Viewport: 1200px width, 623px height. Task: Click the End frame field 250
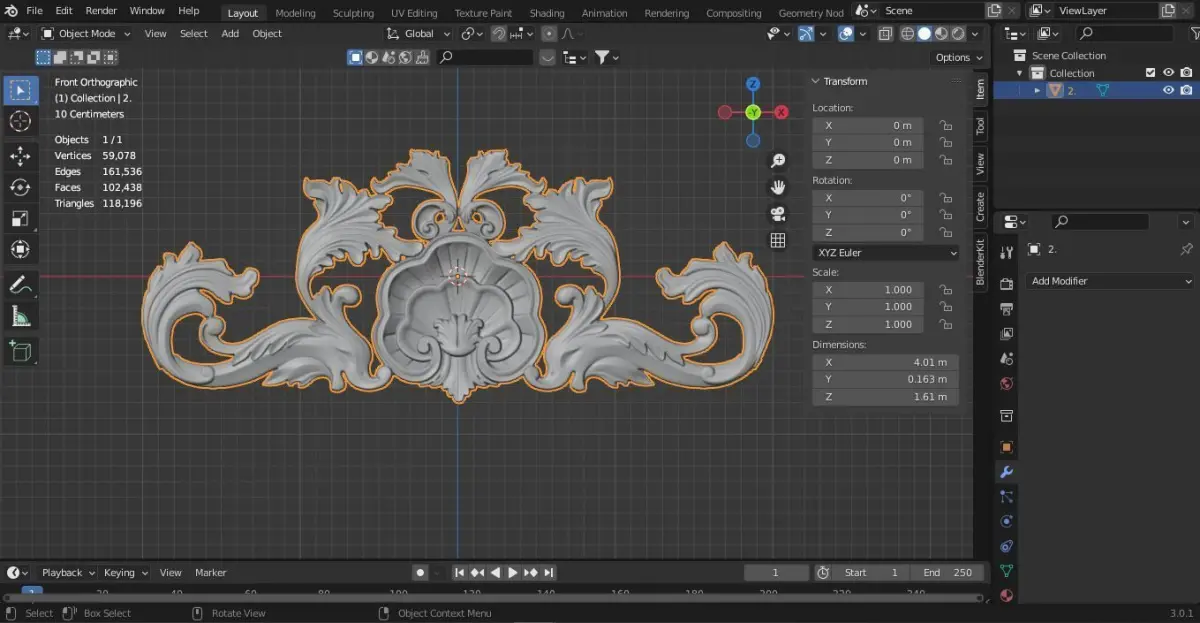948,573
